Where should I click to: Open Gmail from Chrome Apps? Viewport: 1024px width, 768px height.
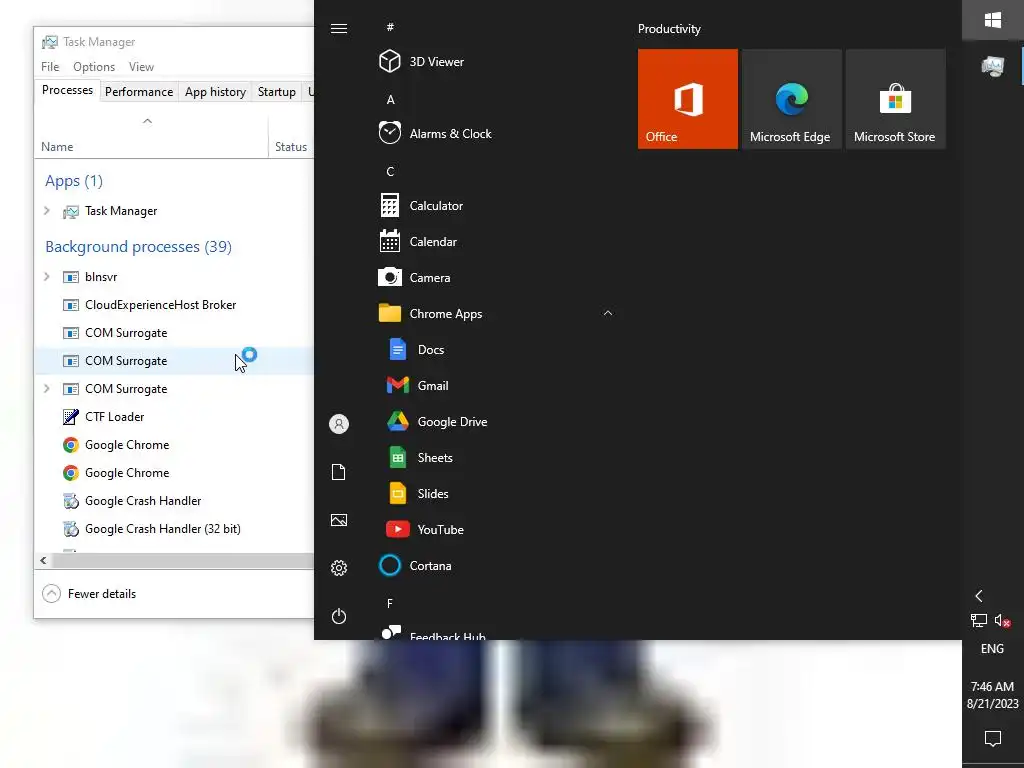click(496, 385)
